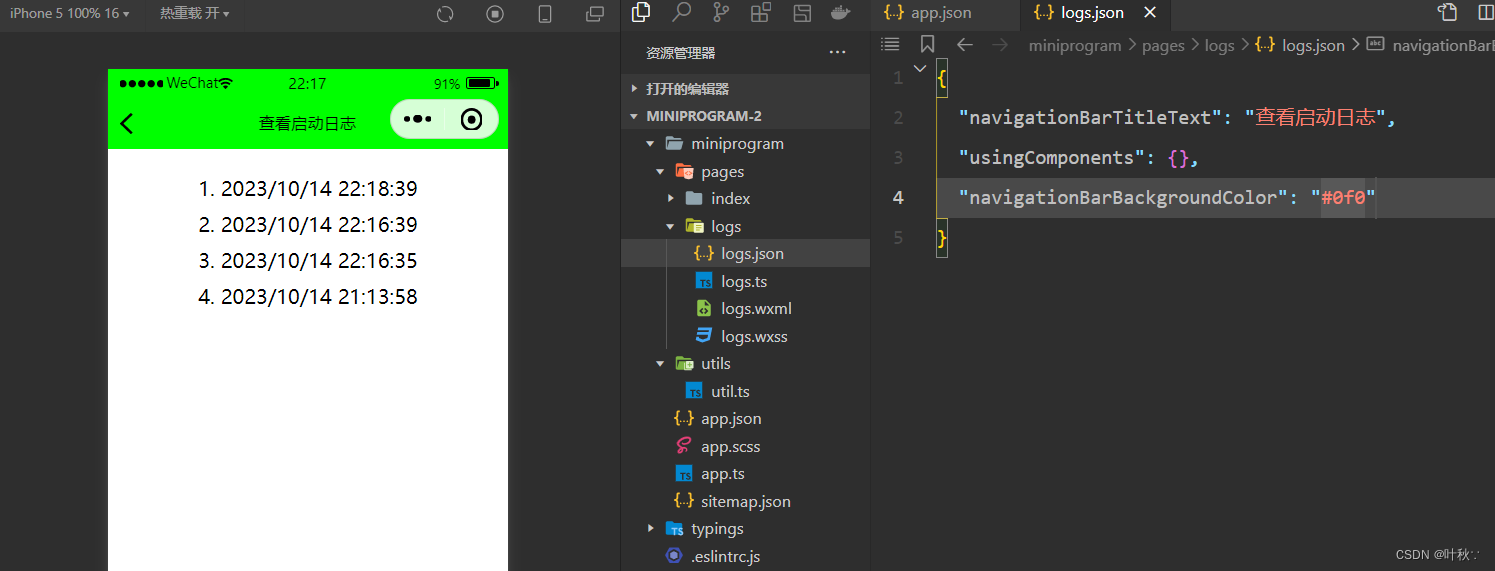
Task: Open logs.ts file
Action: pos(745,281)
